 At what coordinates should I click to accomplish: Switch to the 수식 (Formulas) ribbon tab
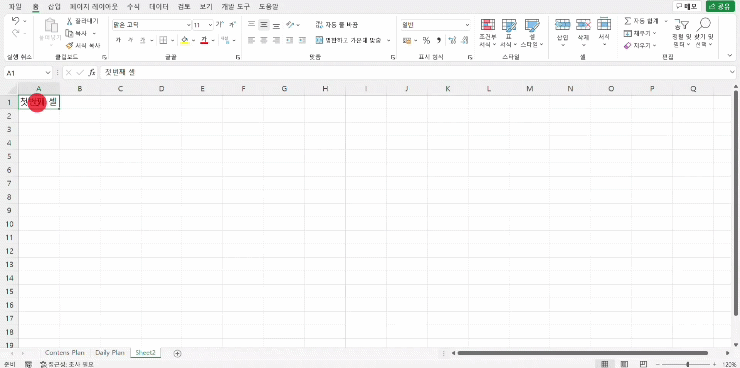(134, 7)
